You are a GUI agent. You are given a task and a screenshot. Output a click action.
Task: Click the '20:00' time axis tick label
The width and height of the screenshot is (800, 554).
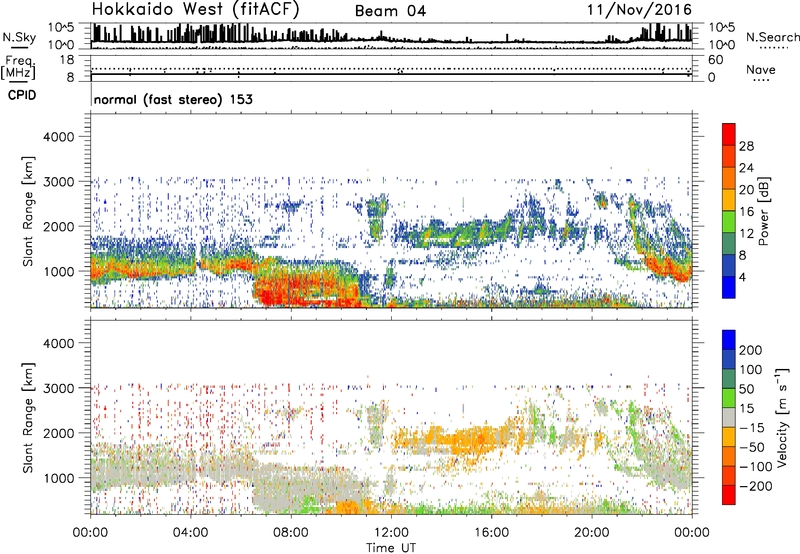tap(591, 533)
